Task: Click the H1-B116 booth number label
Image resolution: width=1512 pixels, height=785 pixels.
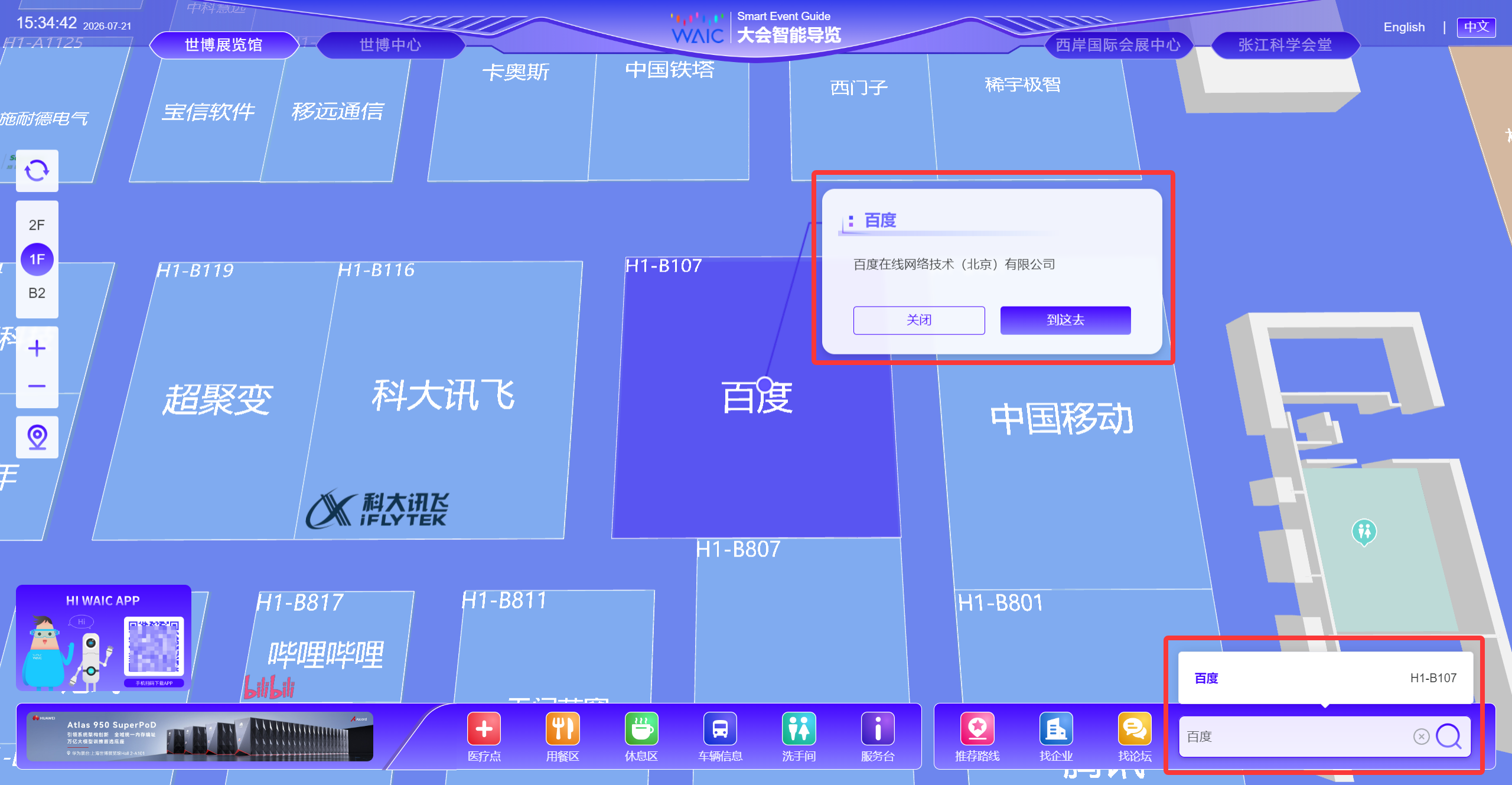Action: pyautogui.click(x=376, y=270)
